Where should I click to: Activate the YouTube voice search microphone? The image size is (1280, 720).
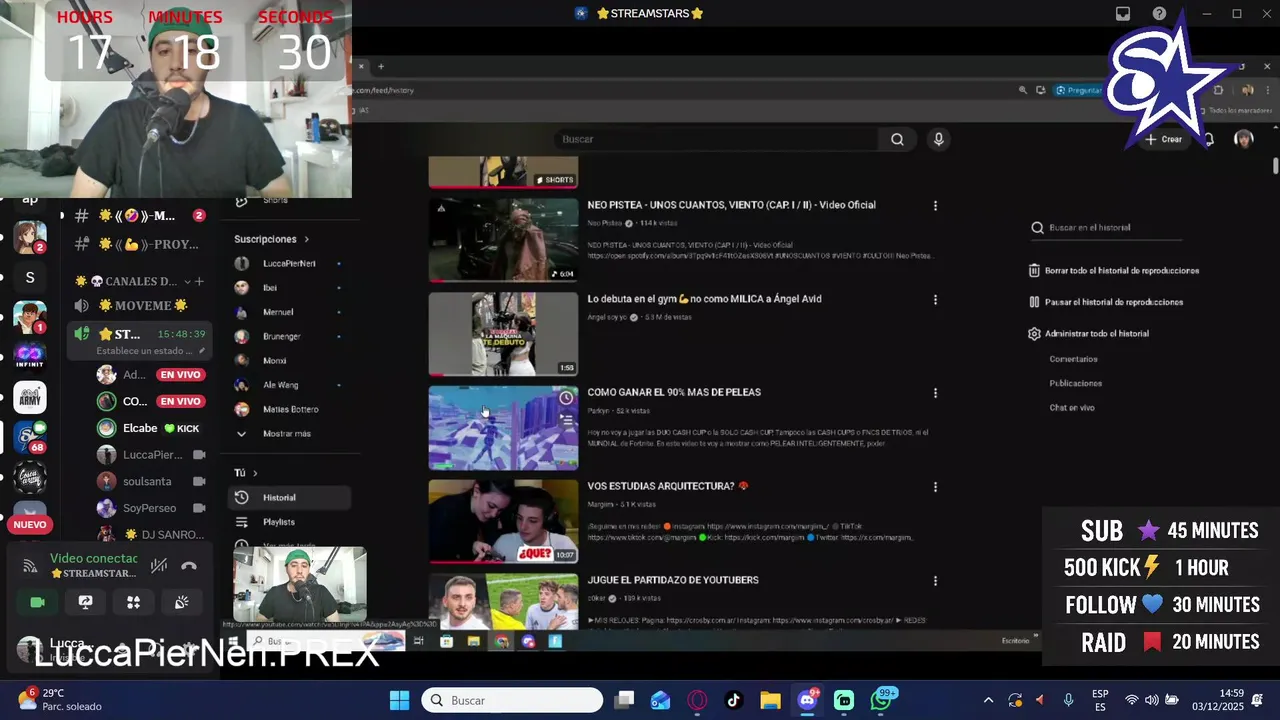click(x=938, y=140)
